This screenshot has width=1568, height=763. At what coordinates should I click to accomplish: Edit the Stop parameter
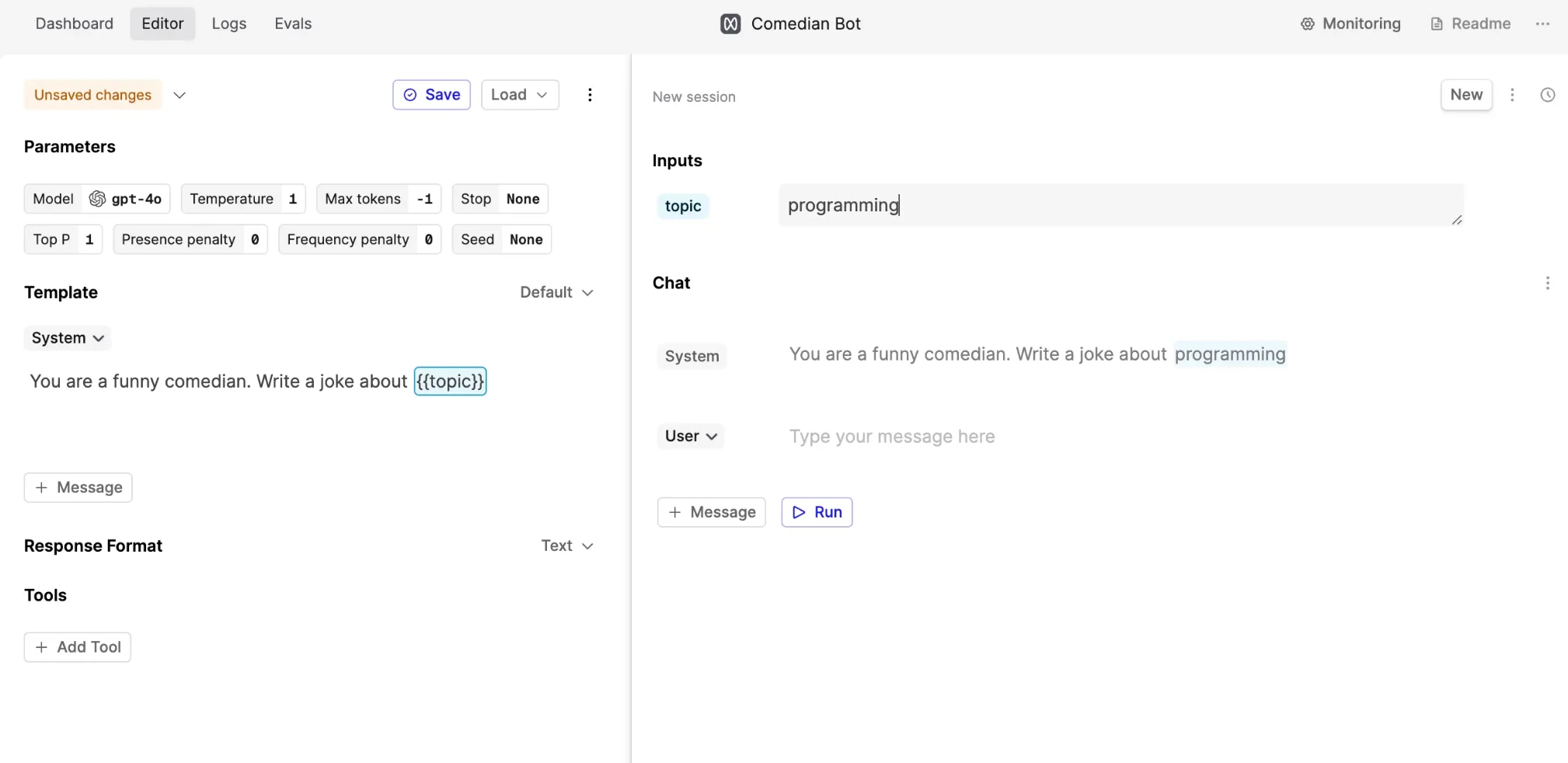click(500, 199)
